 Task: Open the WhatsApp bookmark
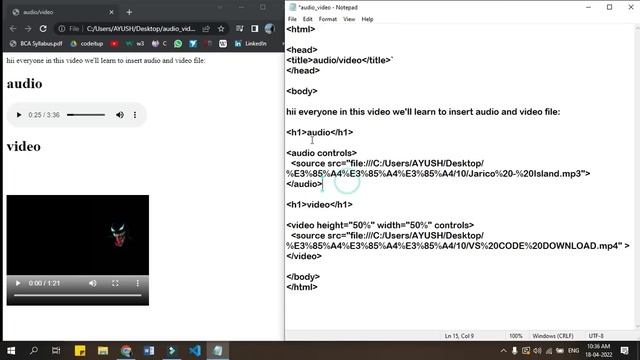coord(178,44)
